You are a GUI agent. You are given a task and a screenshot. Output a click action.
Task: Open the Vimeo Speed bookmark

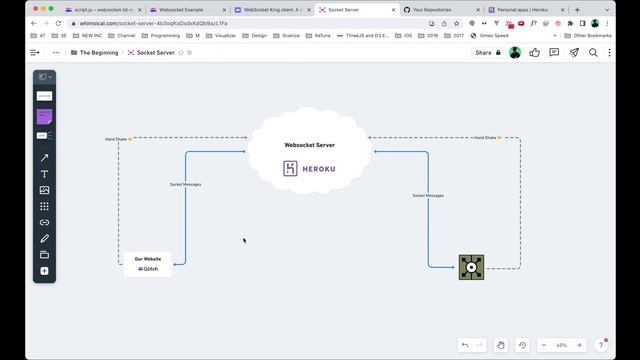(x=489, y=36)
